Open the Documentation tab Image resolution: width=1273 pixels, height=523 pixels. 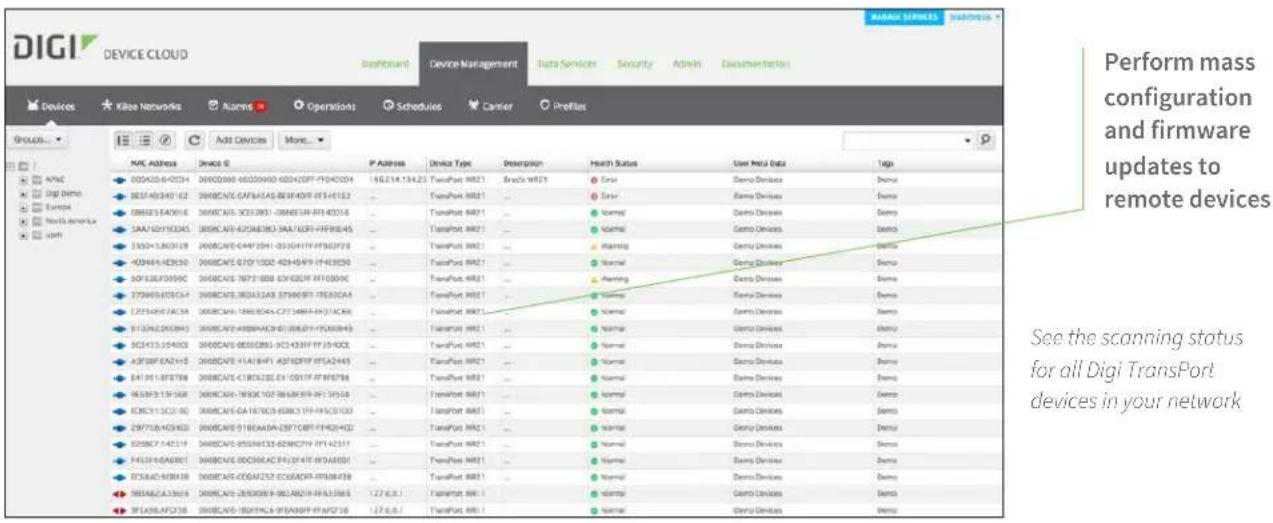756,64
